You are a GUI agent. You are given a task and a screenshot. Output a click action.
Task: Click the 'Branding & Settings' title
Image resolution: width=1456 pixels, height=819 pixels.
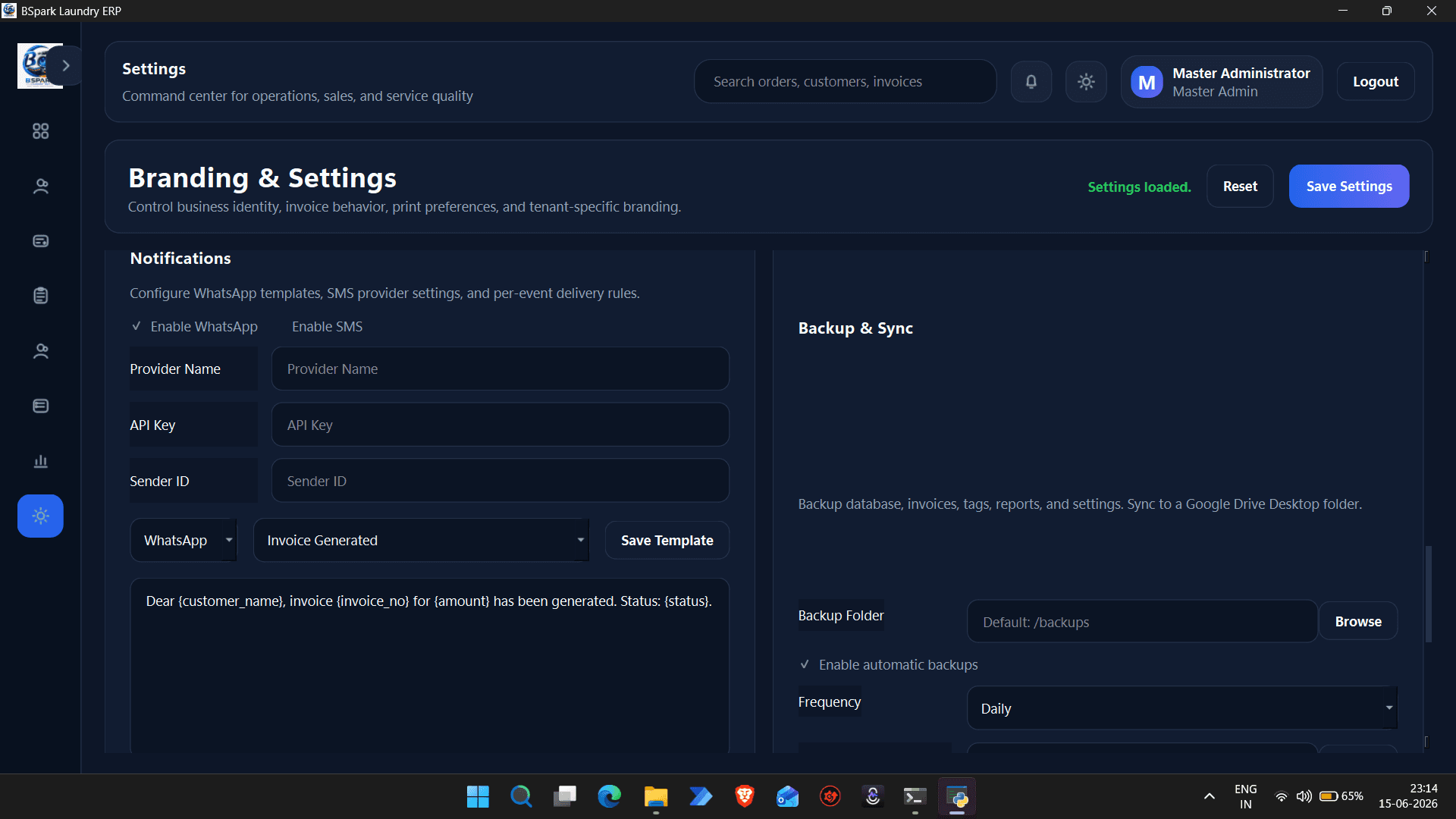(x=262, y=178)
